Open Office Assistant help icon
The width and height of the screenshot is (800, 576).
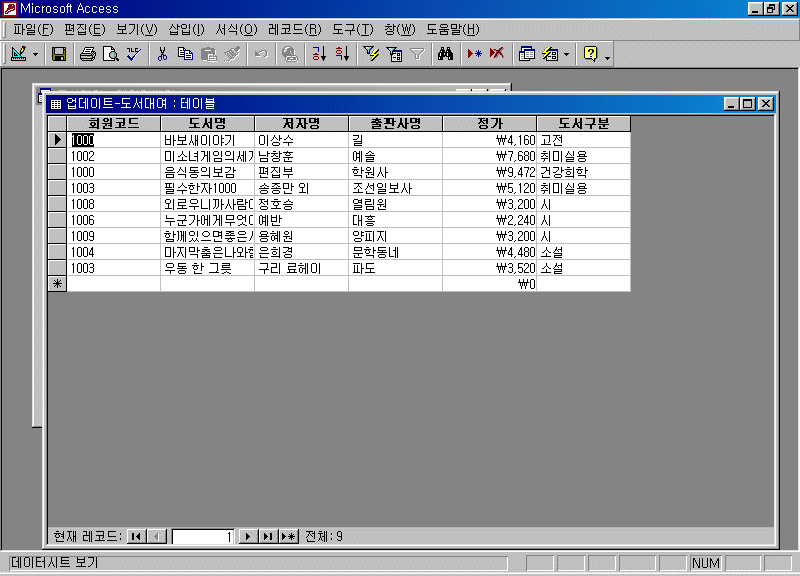click(x=590, y=54)
